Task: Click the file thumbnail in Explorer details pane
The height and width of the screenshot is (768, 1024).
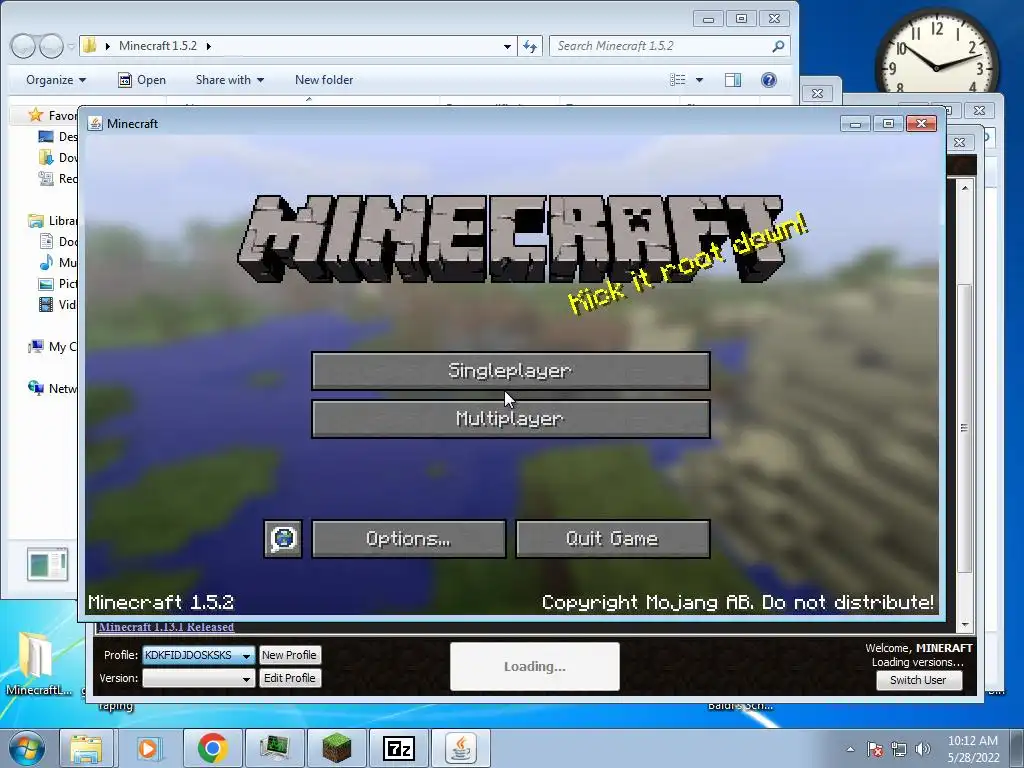Action: 48,565
